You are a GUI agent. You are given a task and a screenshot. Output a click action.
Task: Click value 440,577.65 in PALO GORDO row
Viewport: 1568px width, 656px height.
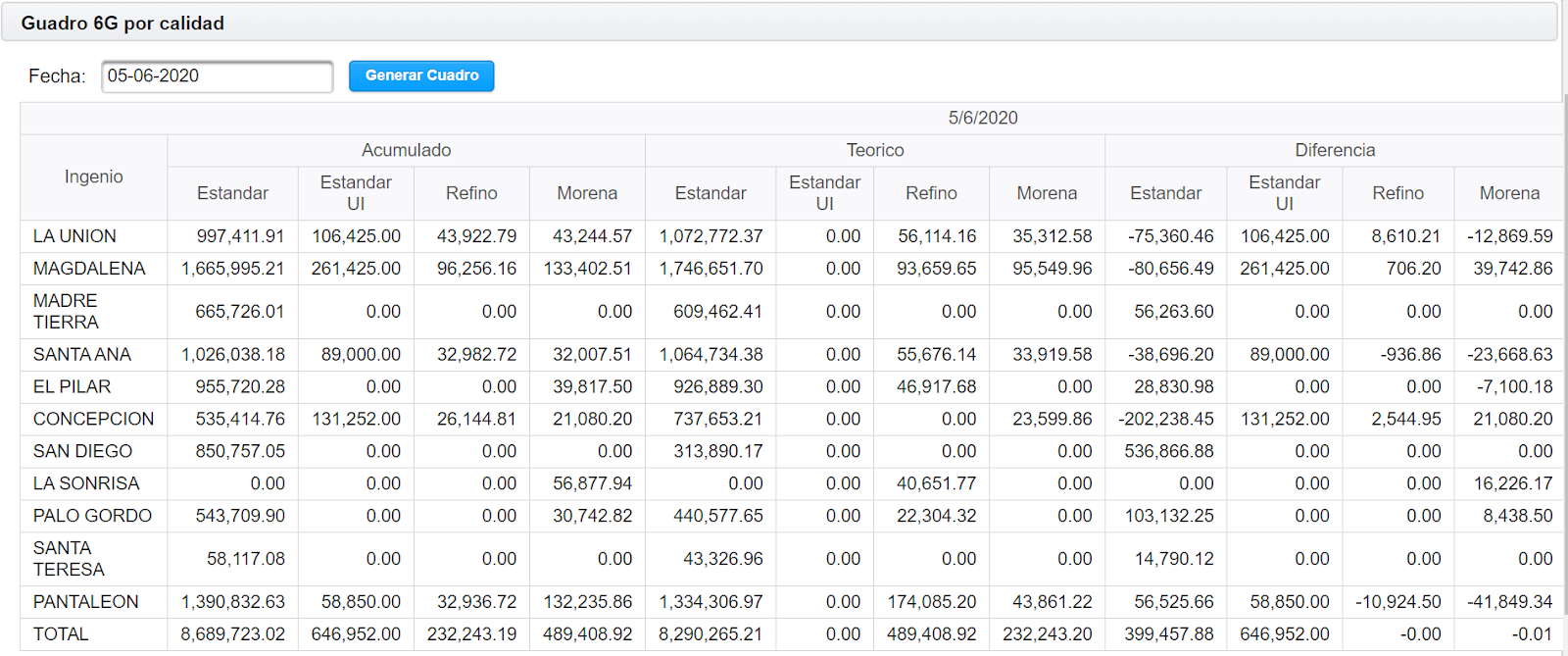tap(718, 517)
